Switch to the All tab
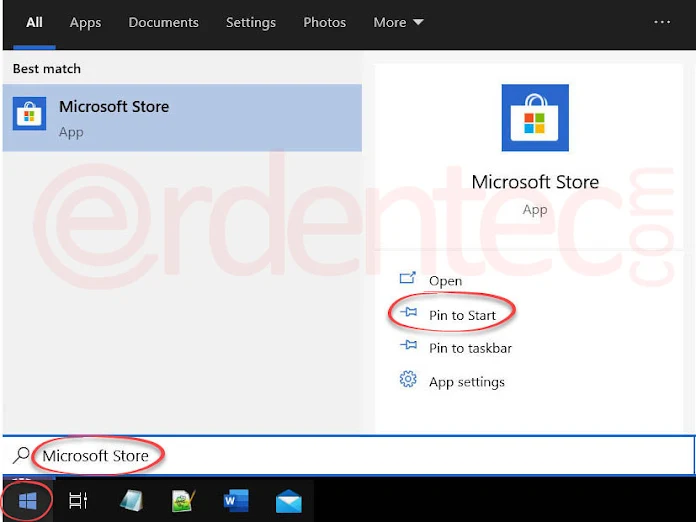The image size is (696, 522). point(34,22)
